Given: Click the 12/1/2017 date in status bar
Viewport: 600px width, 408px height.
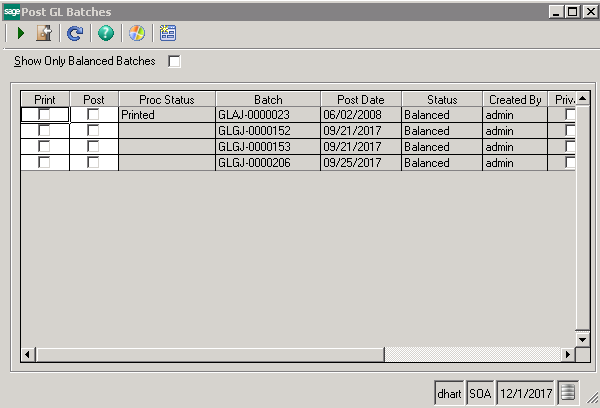Looking at the screenshot, I should 526,393.
